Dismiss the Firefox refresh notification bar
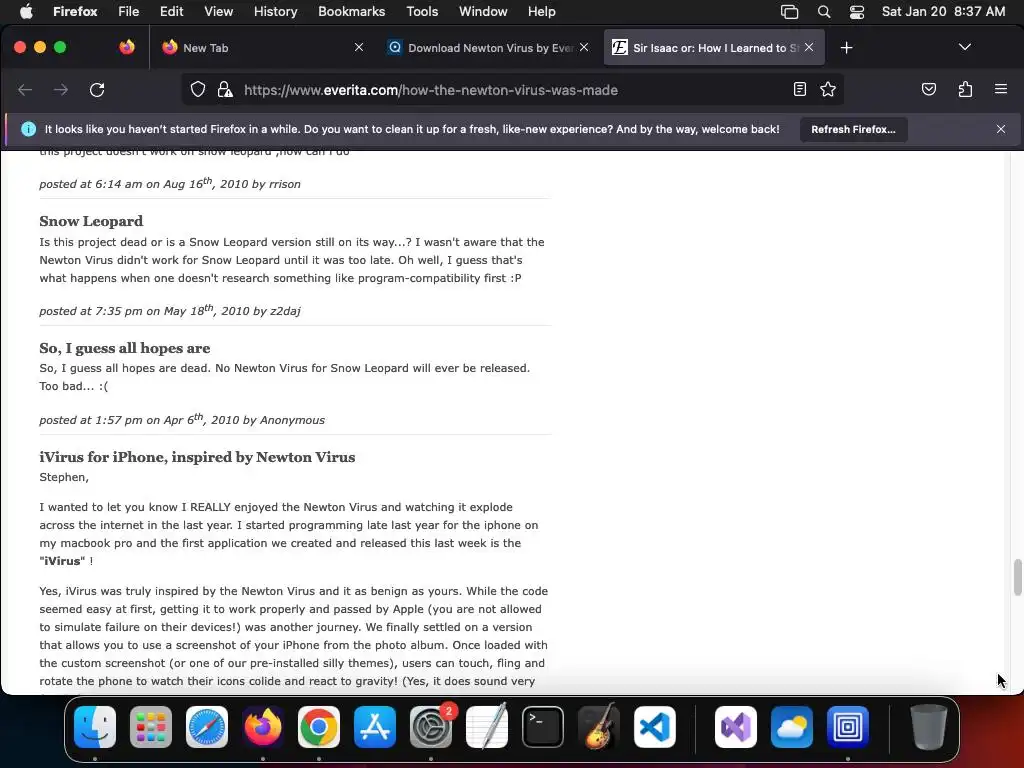1024x768 pixels. (1000, 129)
